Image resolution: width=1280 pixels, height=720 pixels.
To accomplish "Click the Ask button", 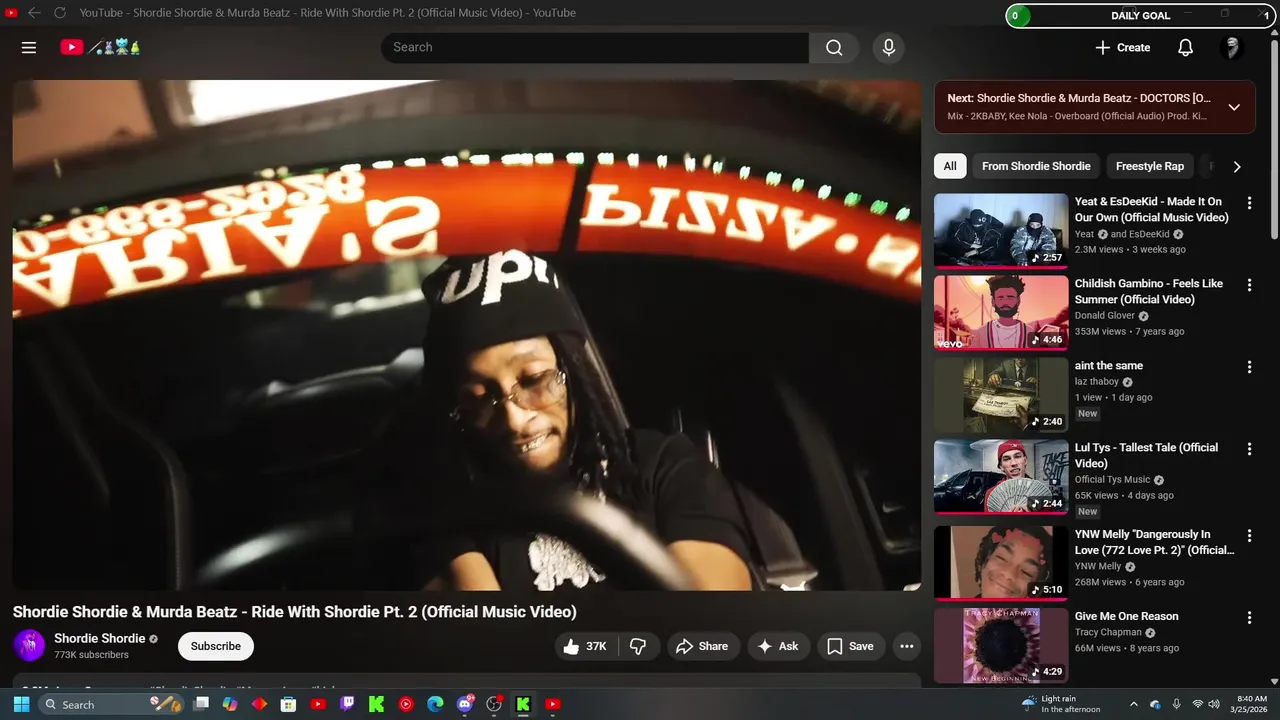I will [778, 646].
